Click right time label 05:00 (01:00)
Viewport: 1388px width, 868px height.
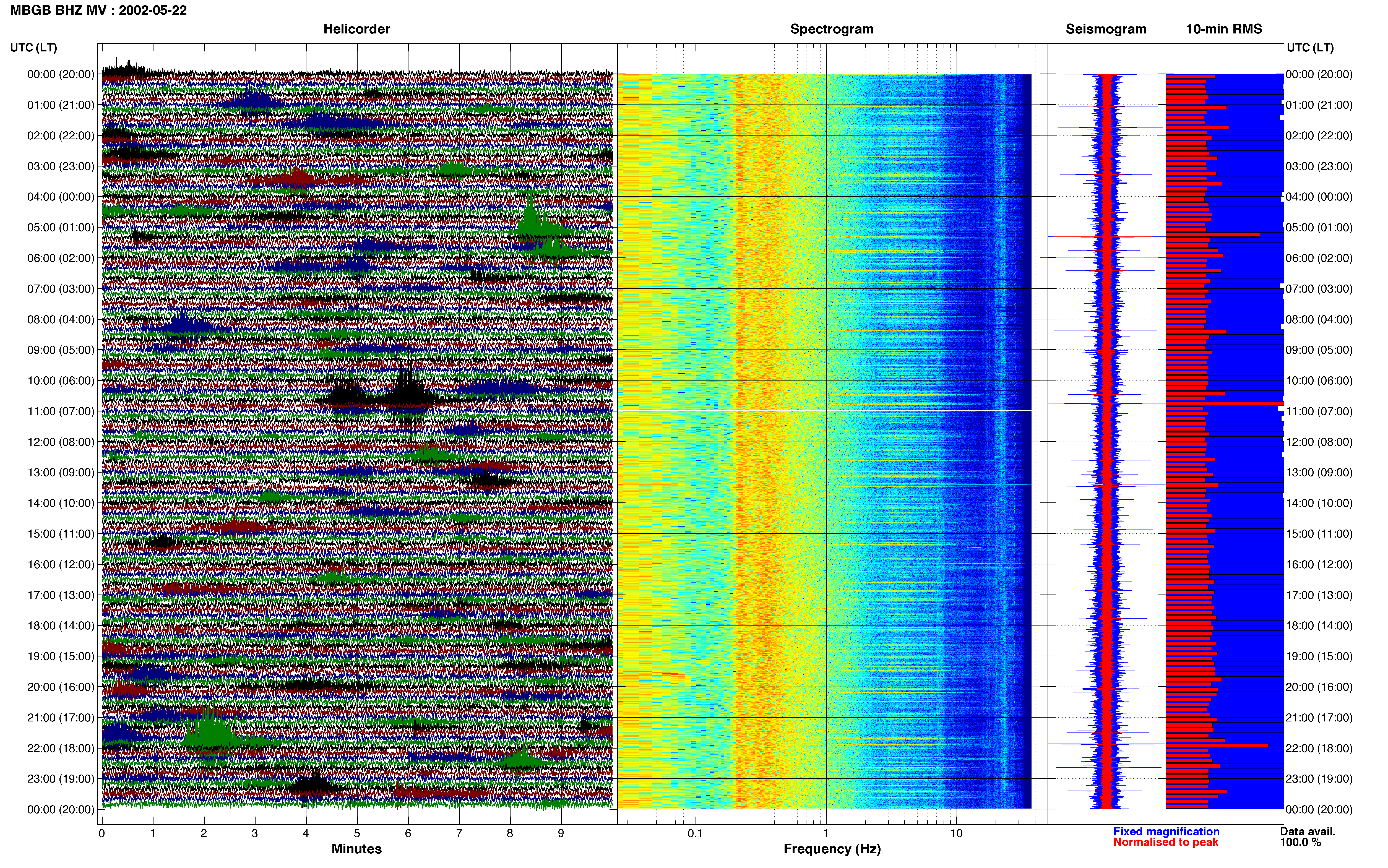(1319, 227)
